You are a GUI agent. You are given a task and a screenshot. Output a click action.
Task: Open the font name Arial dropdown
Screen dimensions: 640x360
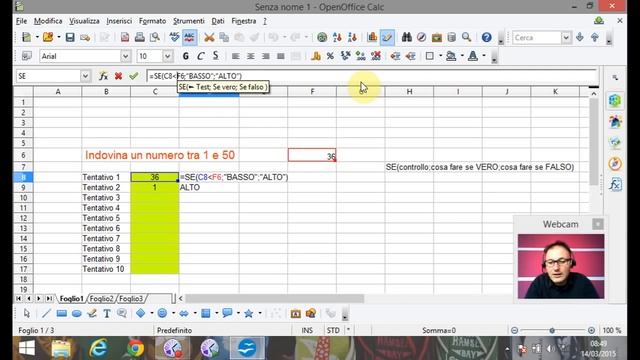coord(125,56)
